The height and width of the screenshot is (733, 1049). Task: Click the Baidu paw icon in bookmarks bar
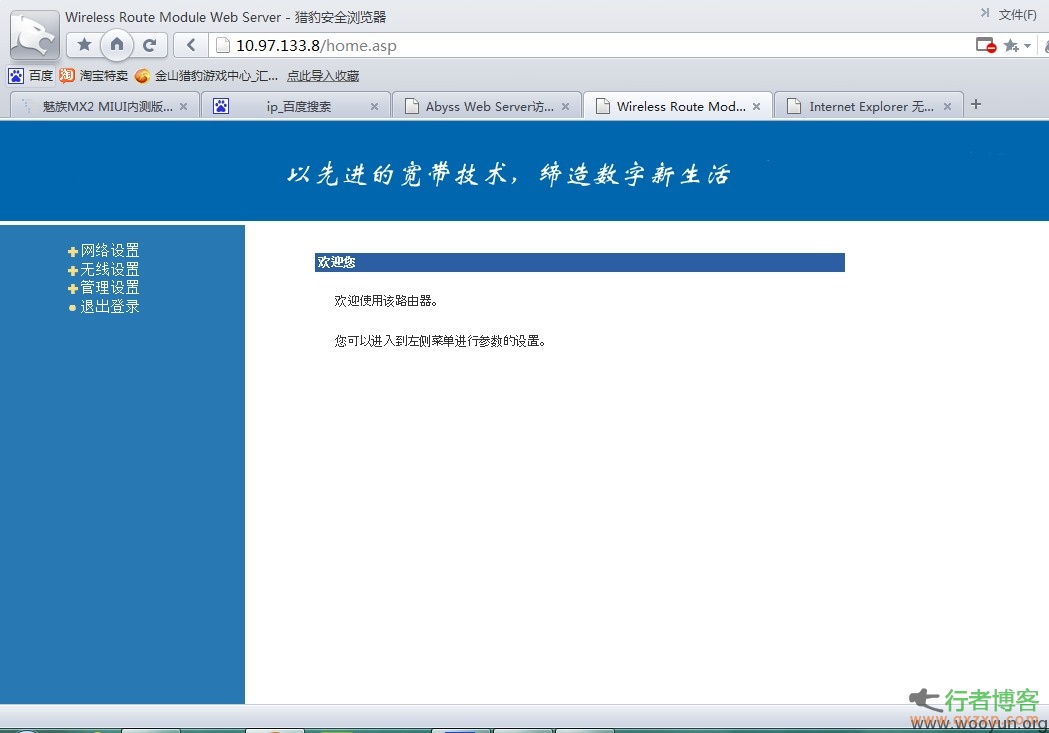16,76
